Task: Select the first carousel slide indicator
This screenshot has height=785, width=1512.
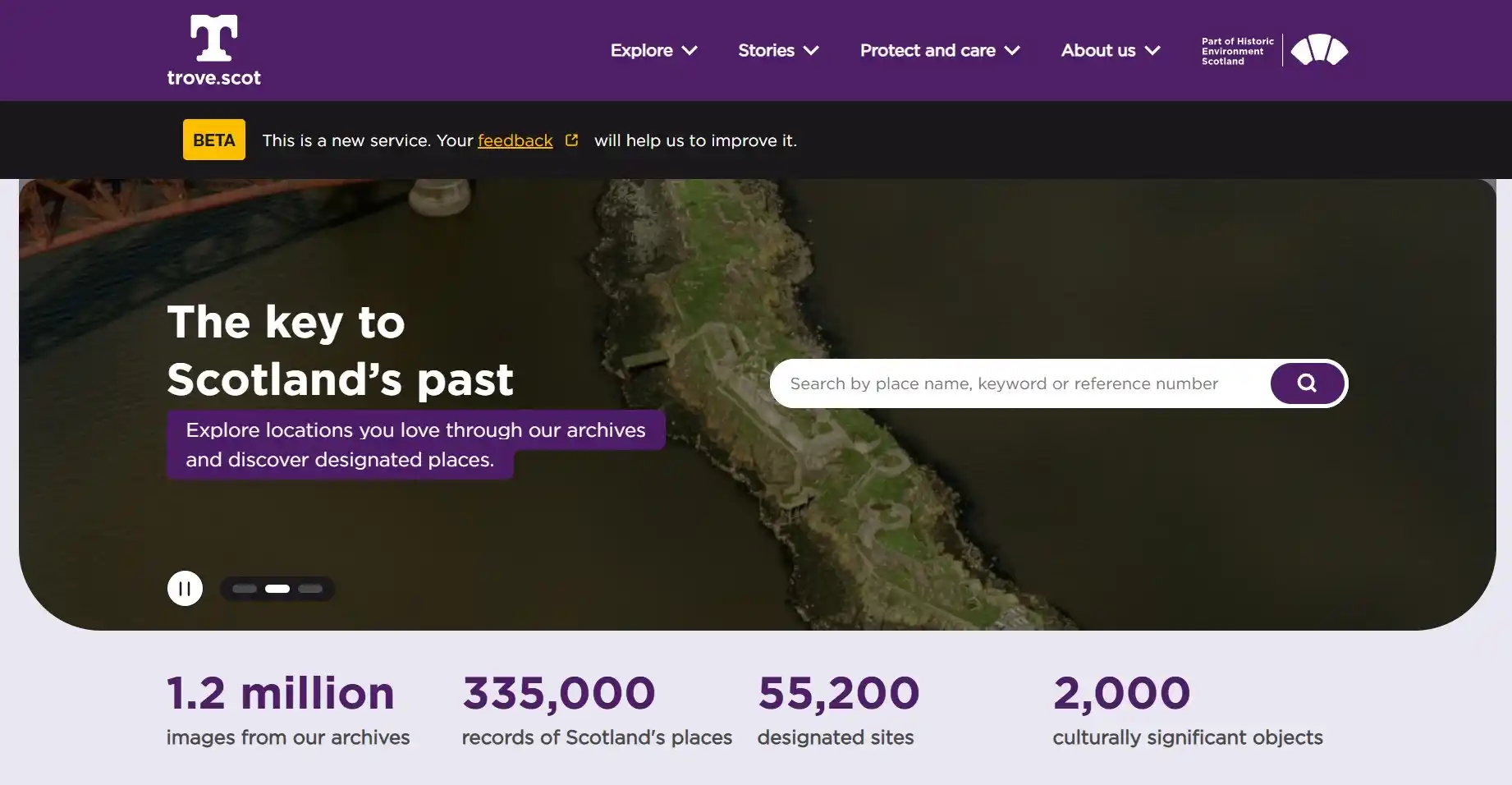Action: click(245, 588)
